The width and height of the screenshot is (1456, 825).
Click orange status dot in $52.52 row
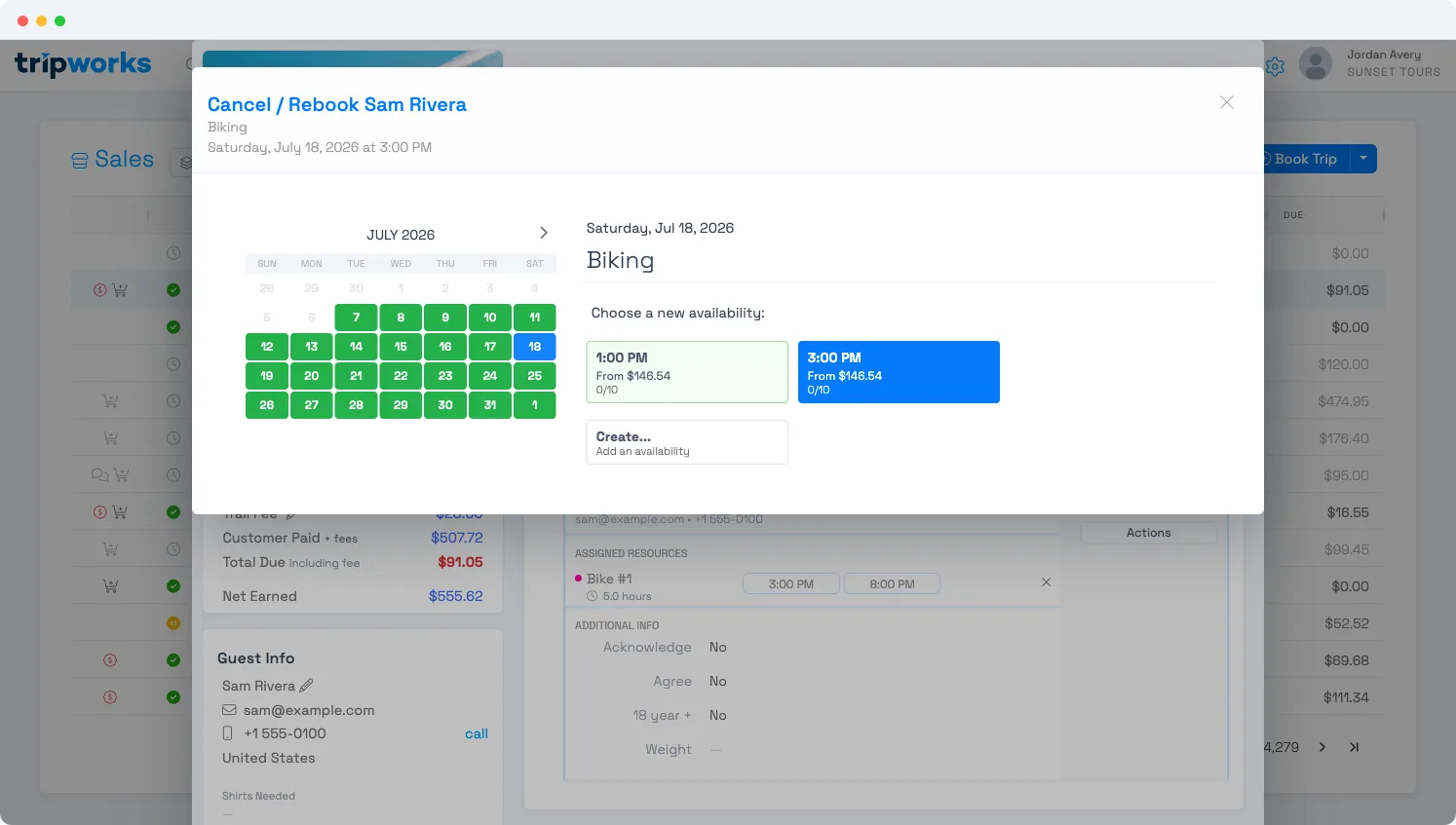click(173, 623)
